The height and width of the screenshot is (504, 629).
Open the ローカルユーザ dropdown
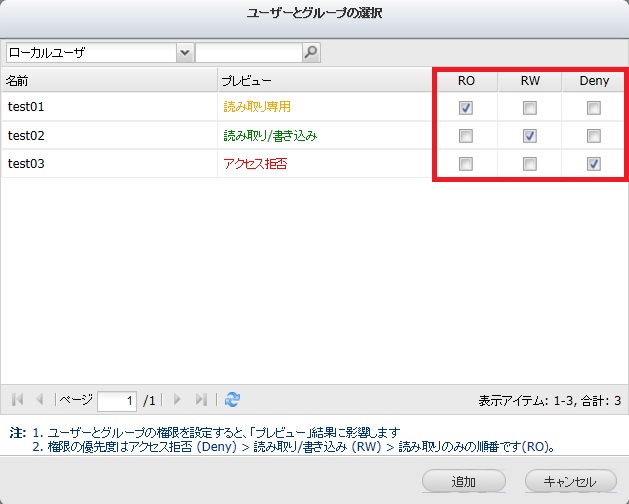(x=184, y=52)
